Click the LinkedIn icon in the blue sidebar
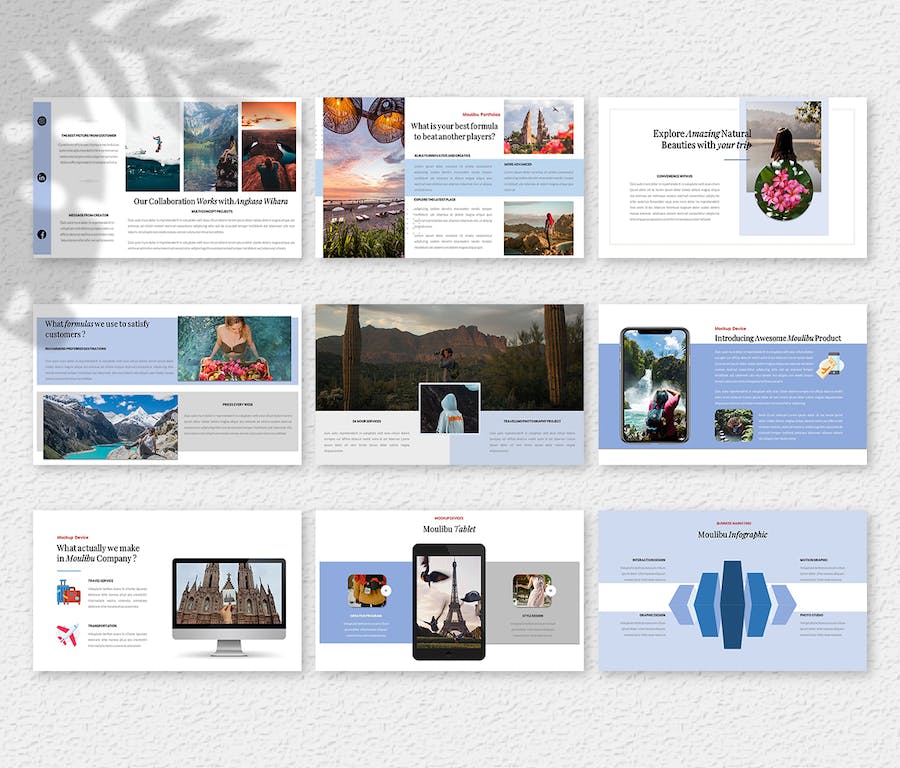Viewport: 900px width, 768px height. tap(42, 177)
